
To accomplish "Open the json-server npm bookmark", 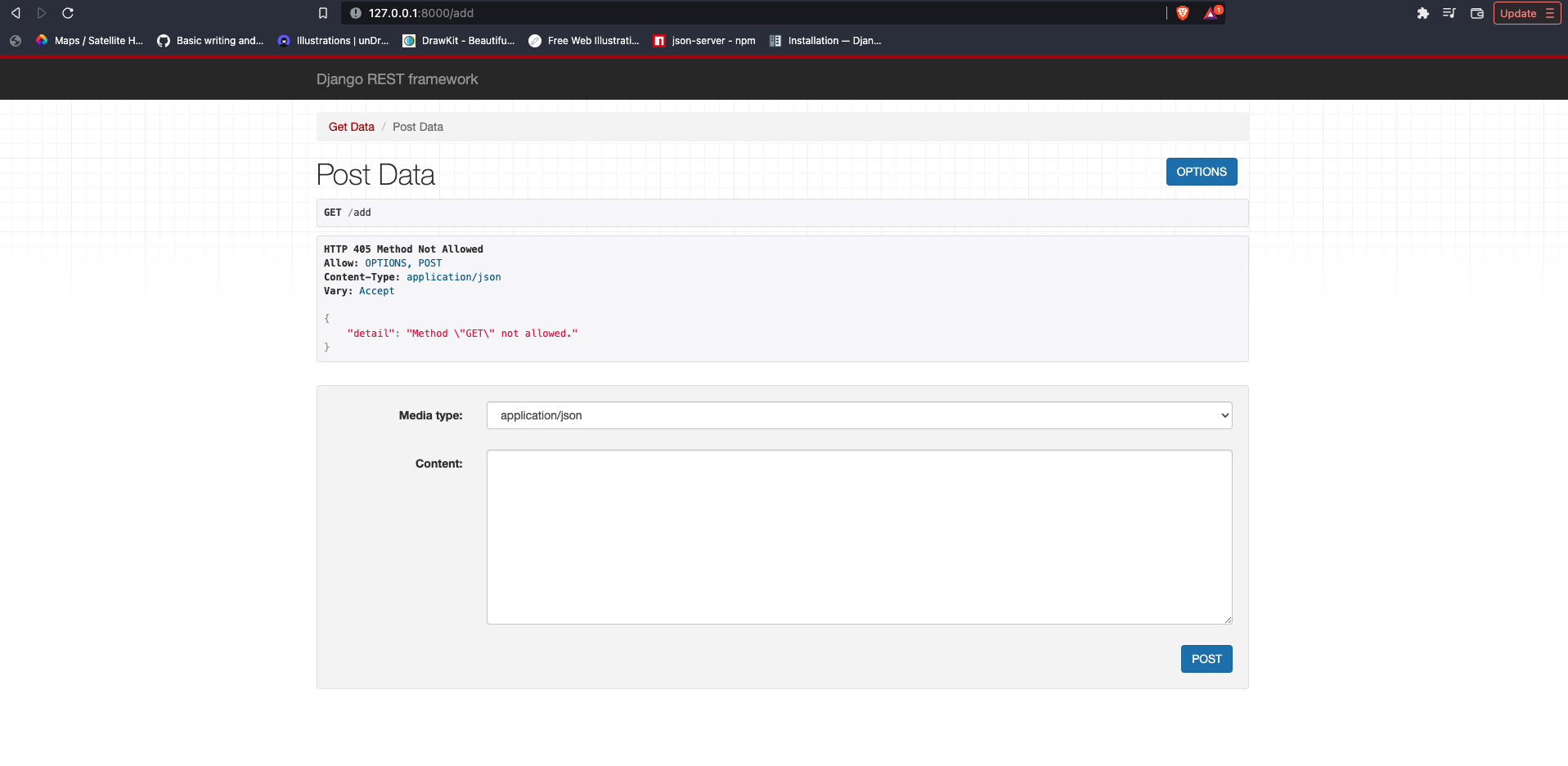I will [704, 40].
